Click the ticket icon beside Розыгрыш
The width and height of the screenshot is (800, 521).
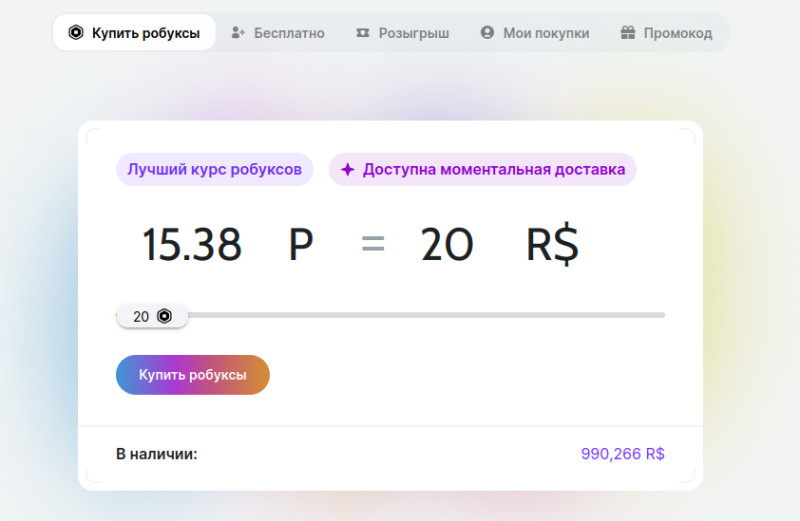[x=363, y=33]
